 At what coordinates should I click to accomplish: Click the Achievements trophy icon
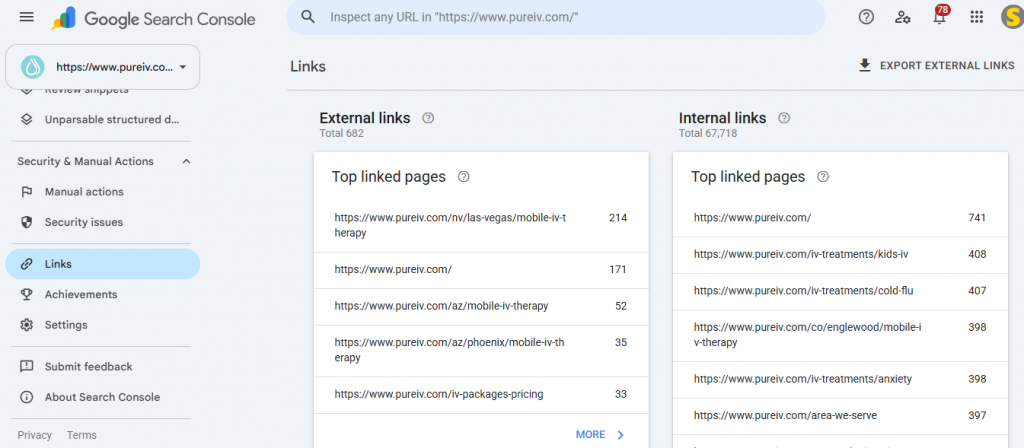(26, 295)
